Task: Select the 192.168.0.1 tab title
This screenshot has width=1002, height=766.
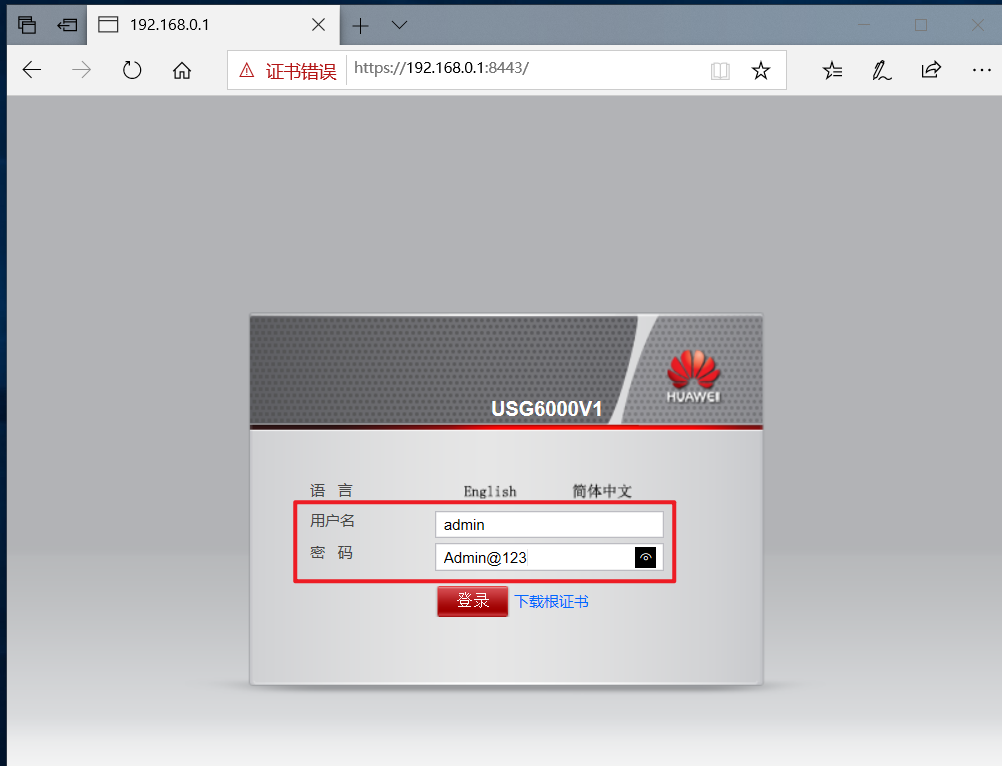Action: tap(169, 25)
